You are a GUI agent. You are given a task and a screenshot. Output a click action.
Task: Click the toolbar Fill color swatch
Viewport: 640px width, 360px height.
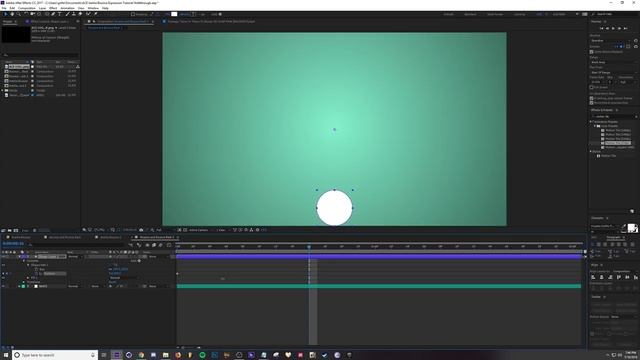[x=174, y=14]
